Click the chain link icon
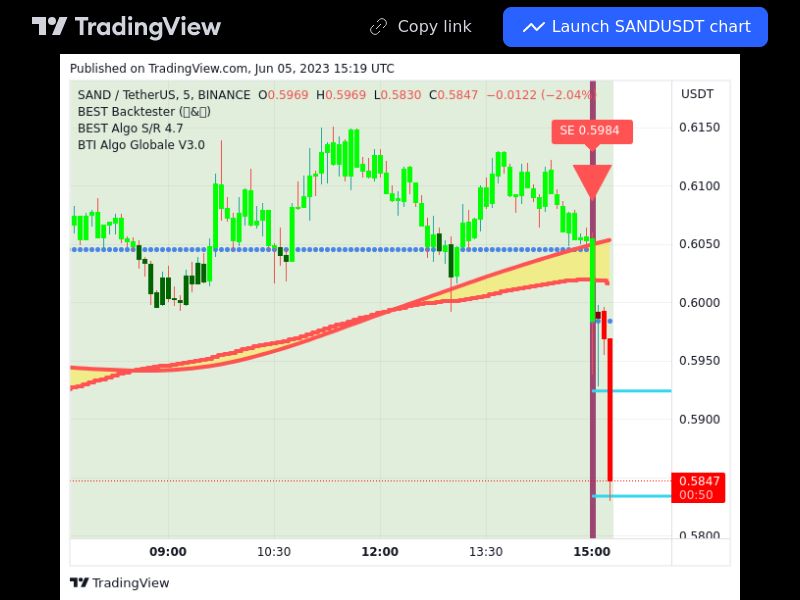 pos(379,27)
